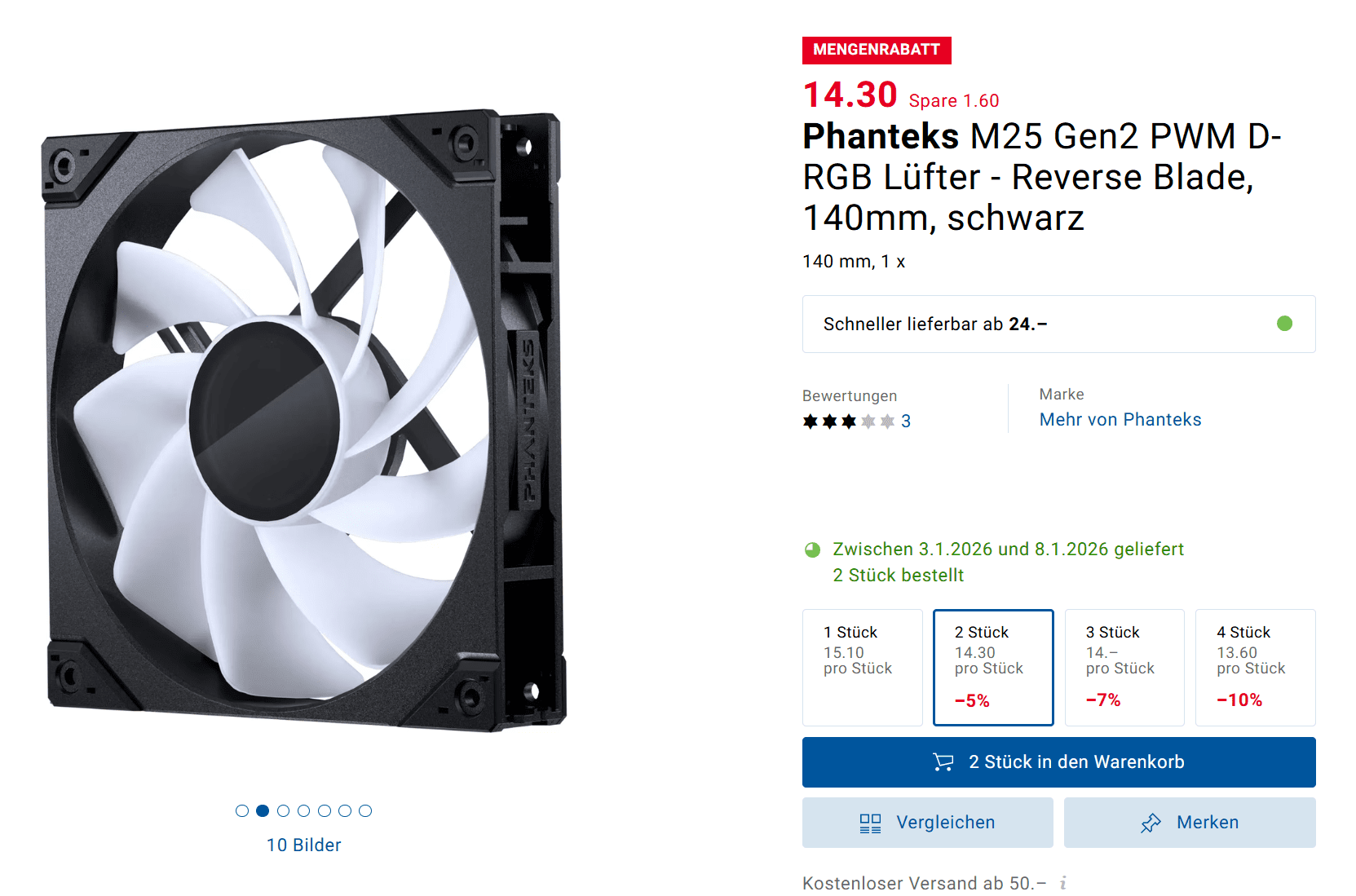Show the first image using the first carousel dot
The width and height of the screenshot is (1356, 896).
coord(242,810)
